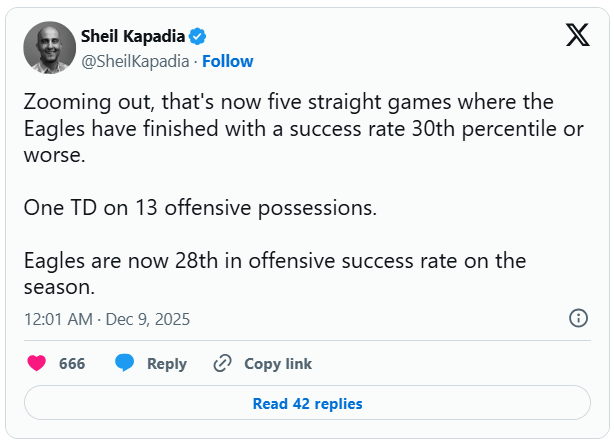Open the info icon beside the timestamp

(578, 318)
